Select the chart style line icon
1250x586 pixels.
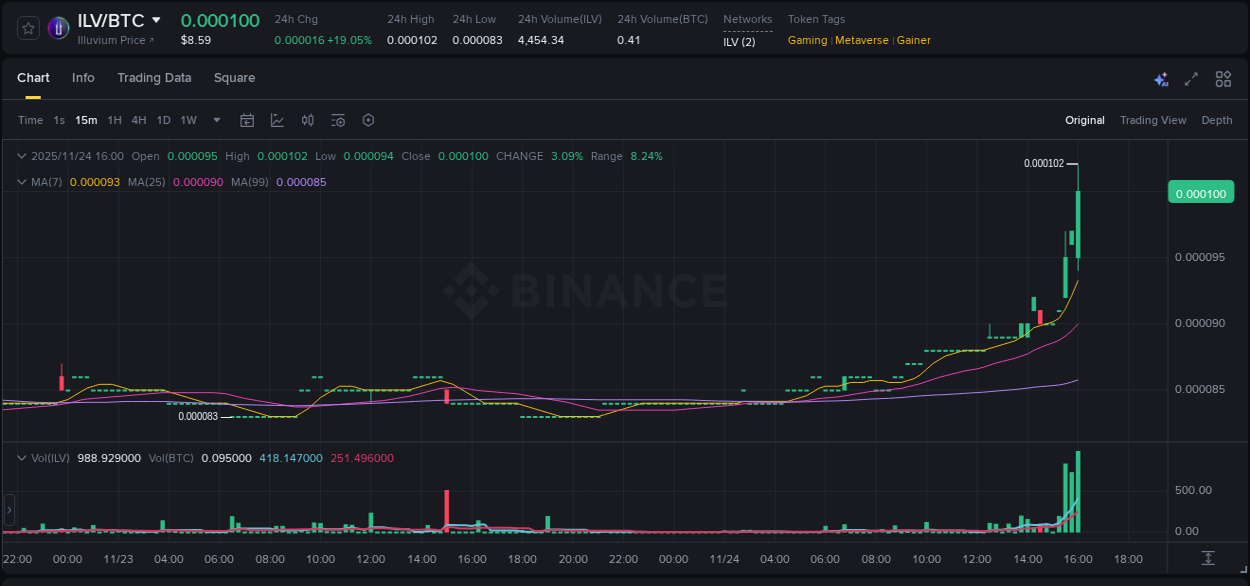tap(277, 120)
